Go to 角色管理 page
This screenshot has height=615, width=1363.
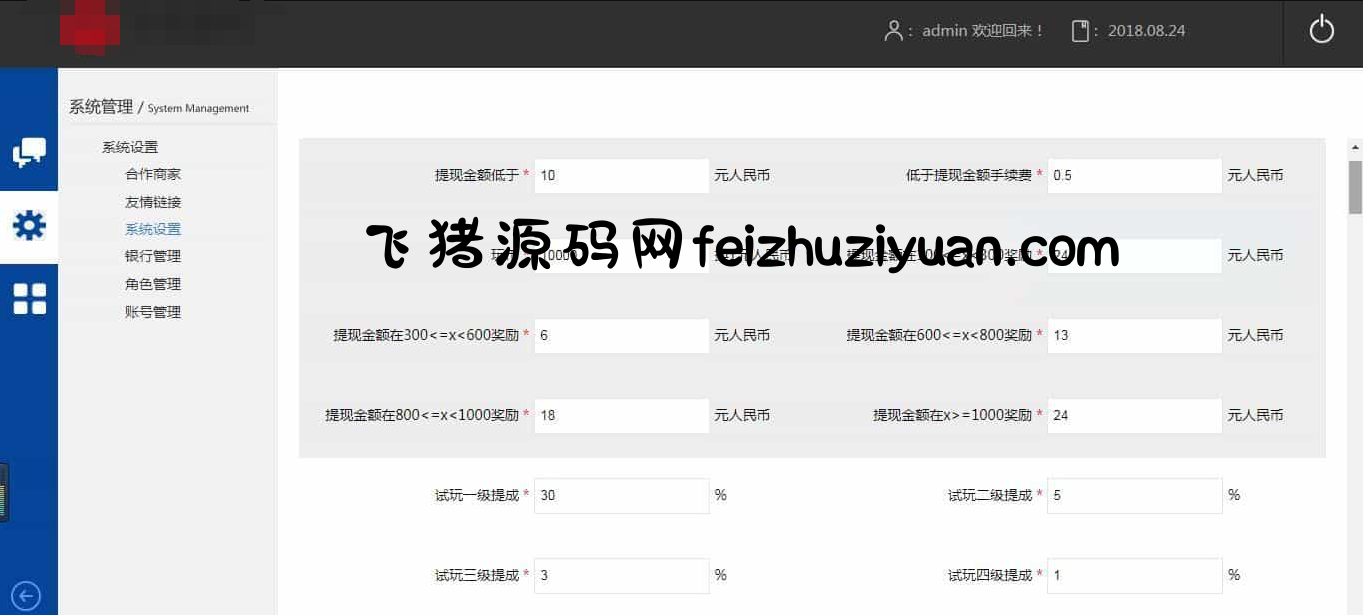153,284
